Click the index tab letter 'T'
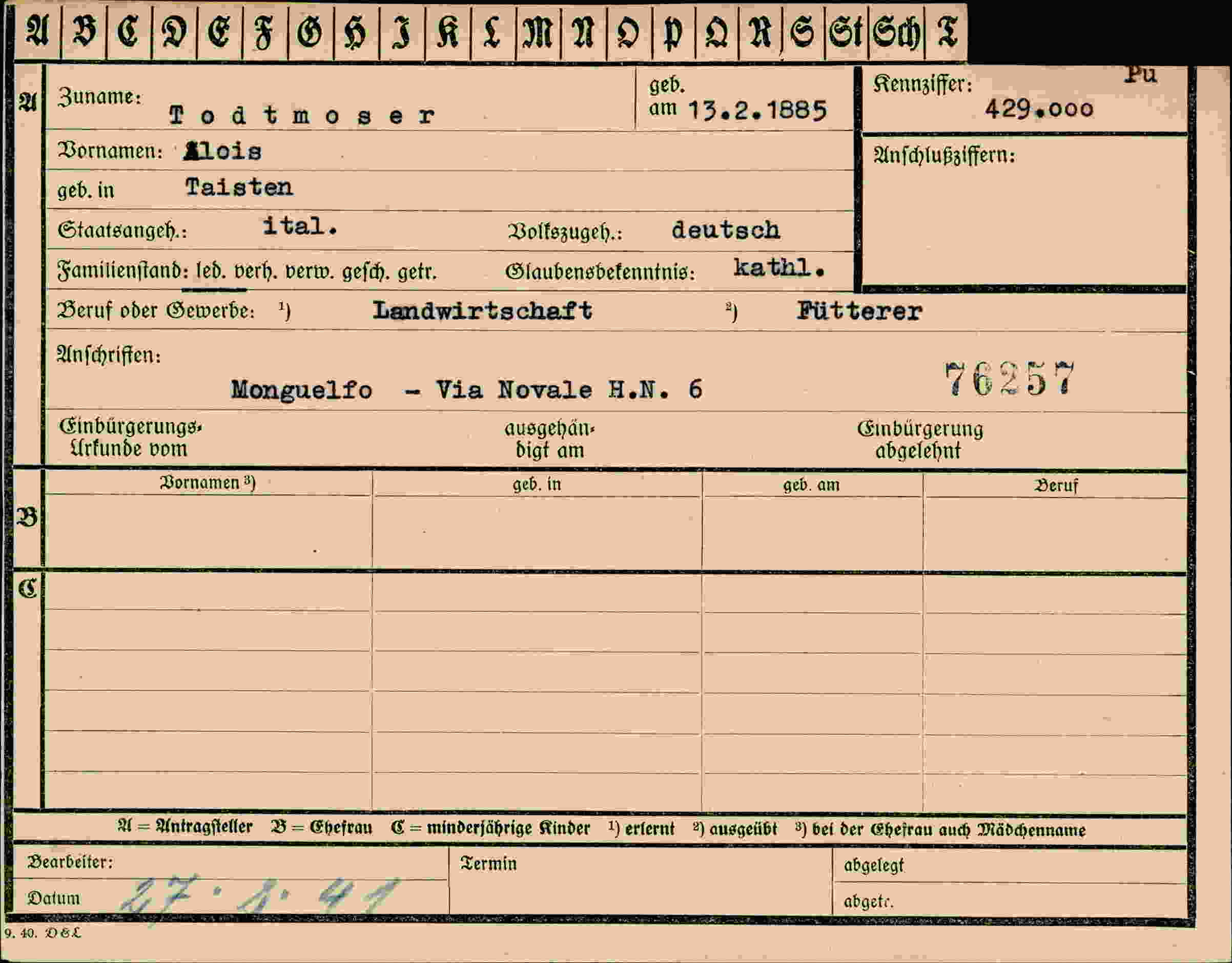Image resolution: width=1232 pixels, height=963 pixels. (x=947, y=31)
